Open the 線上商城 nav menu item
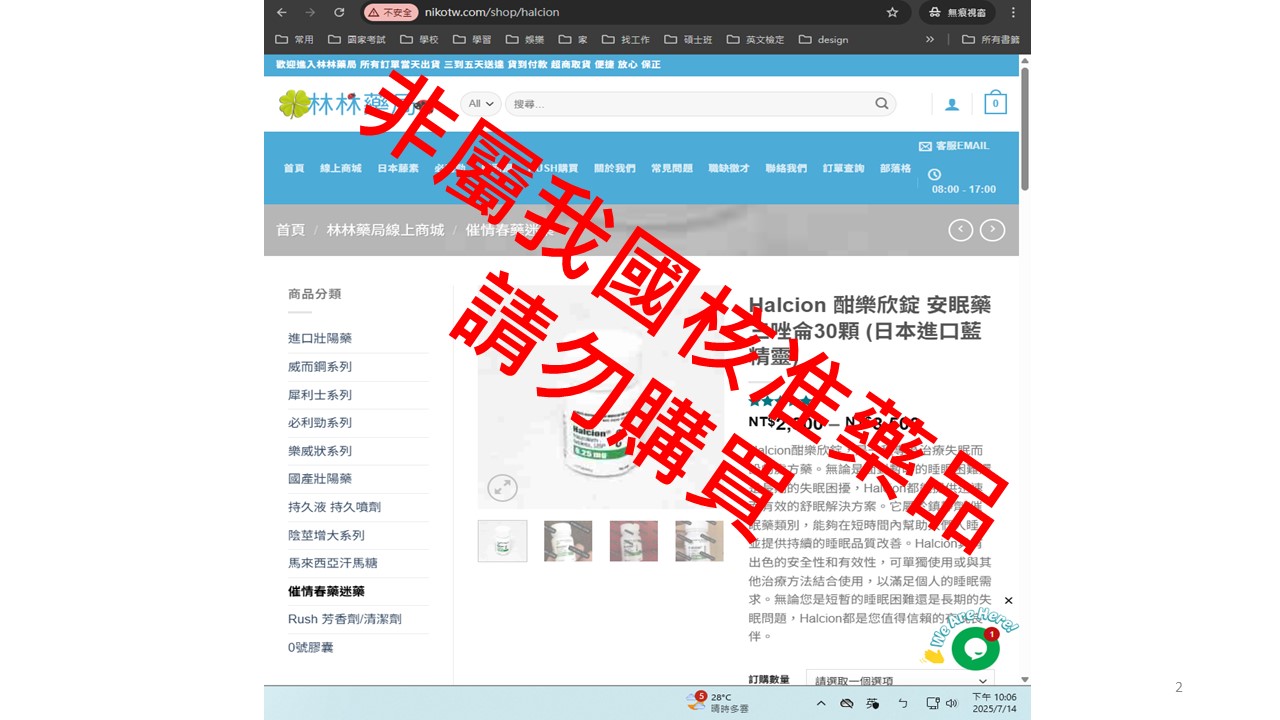This screenshot has width=1280, height=720. point(340,168)
